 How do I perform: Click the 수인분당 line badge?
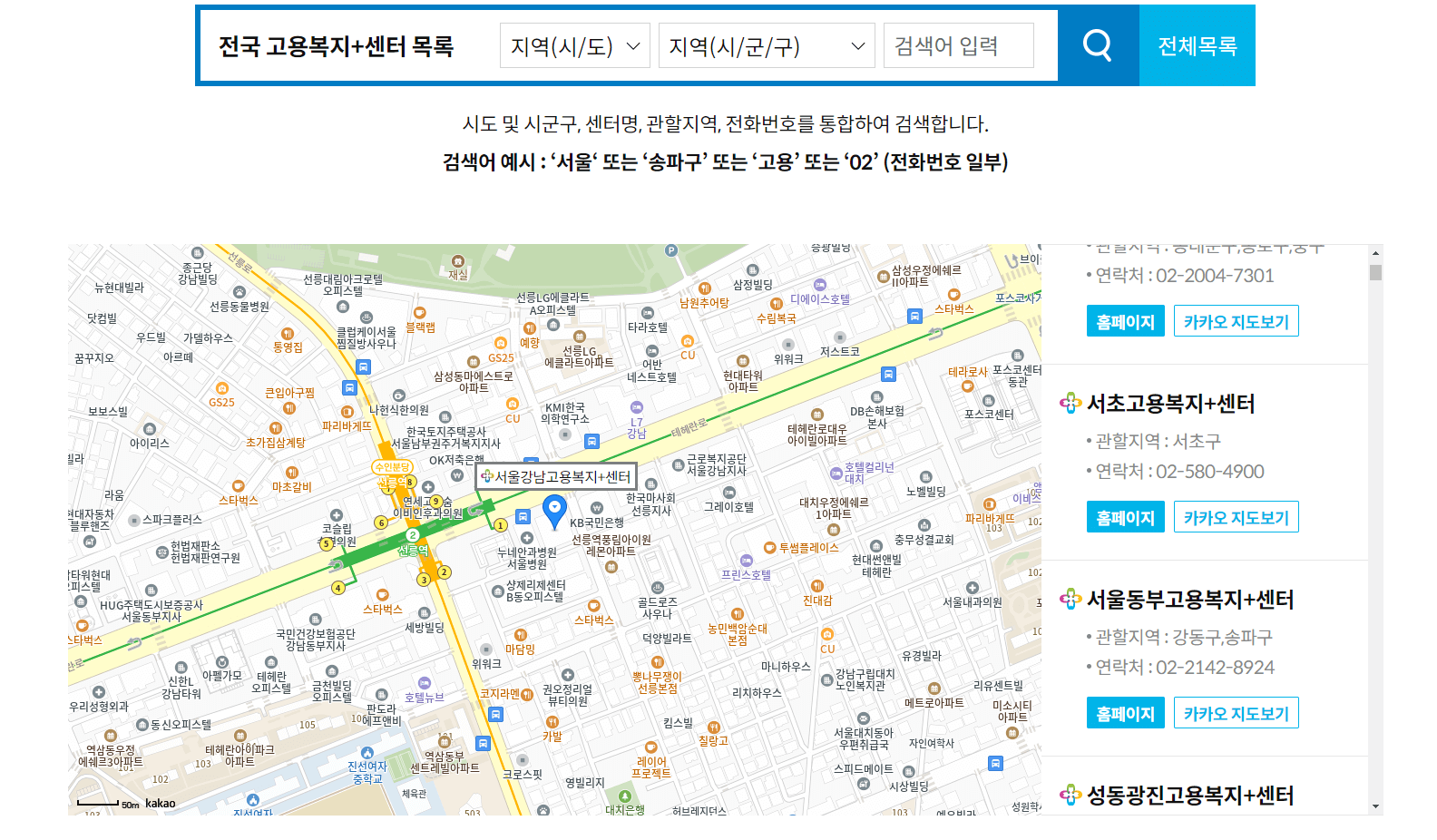tap(392, 467)
